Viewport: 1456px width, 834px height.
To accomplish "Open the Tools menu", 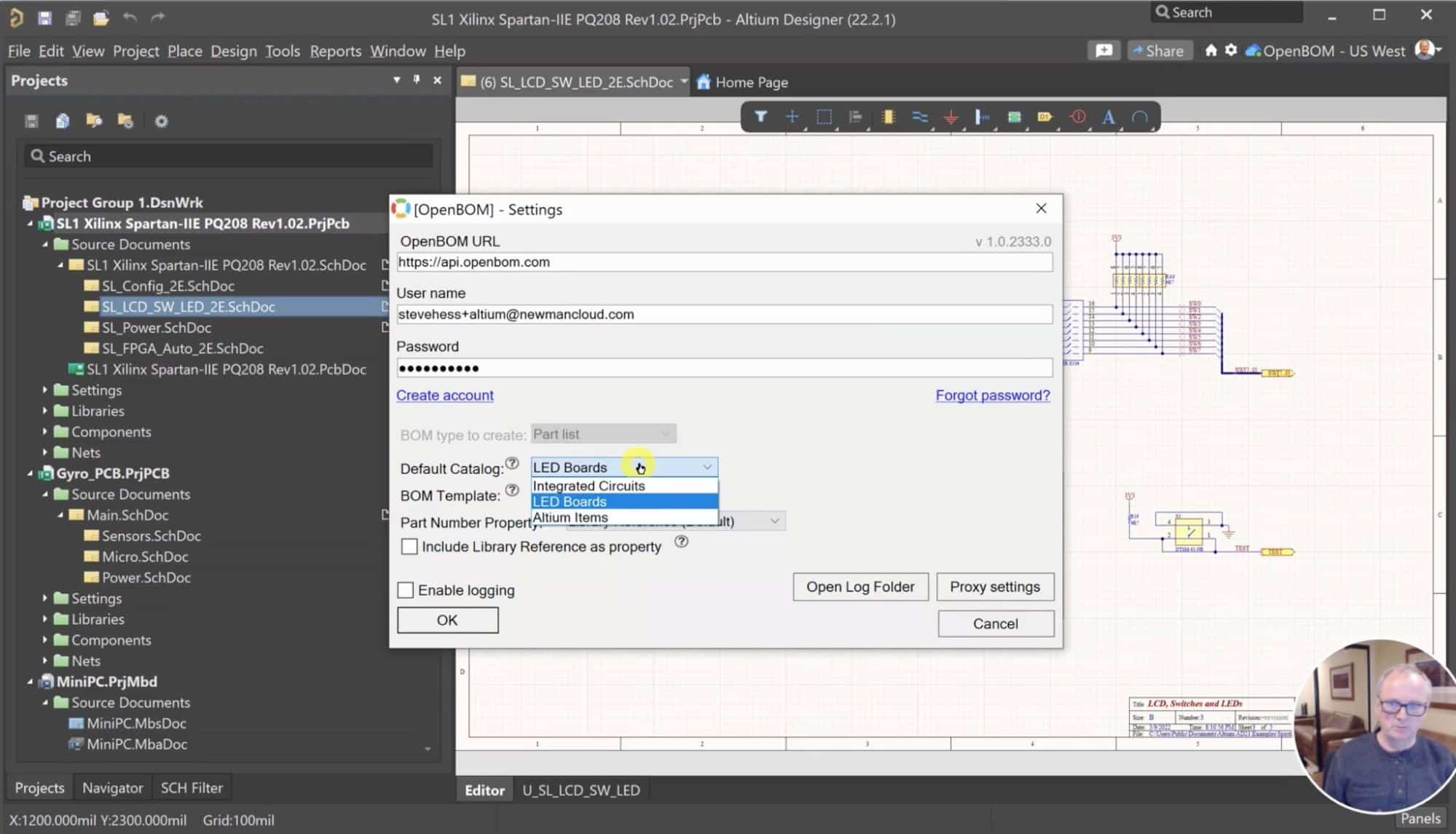I will click(x=283, y=51).
